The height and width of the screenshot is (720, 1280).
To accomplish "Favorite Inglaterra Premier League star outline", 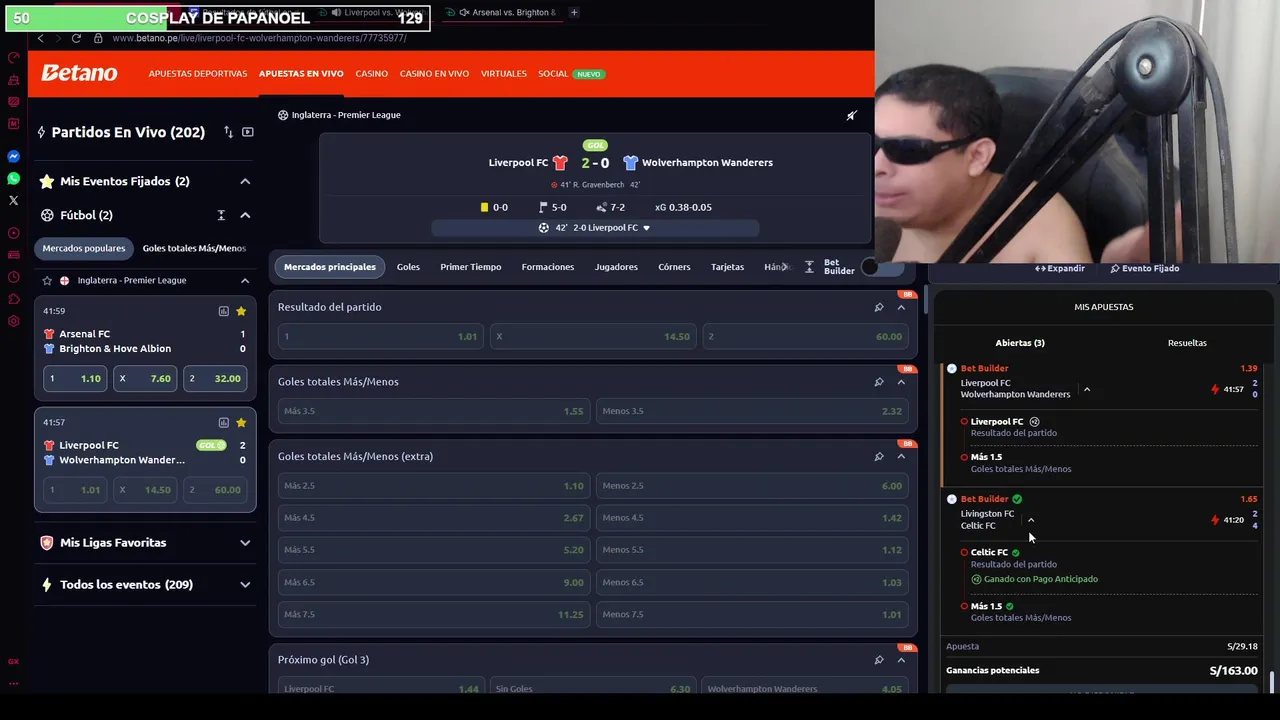I will (x=47, y=280).
